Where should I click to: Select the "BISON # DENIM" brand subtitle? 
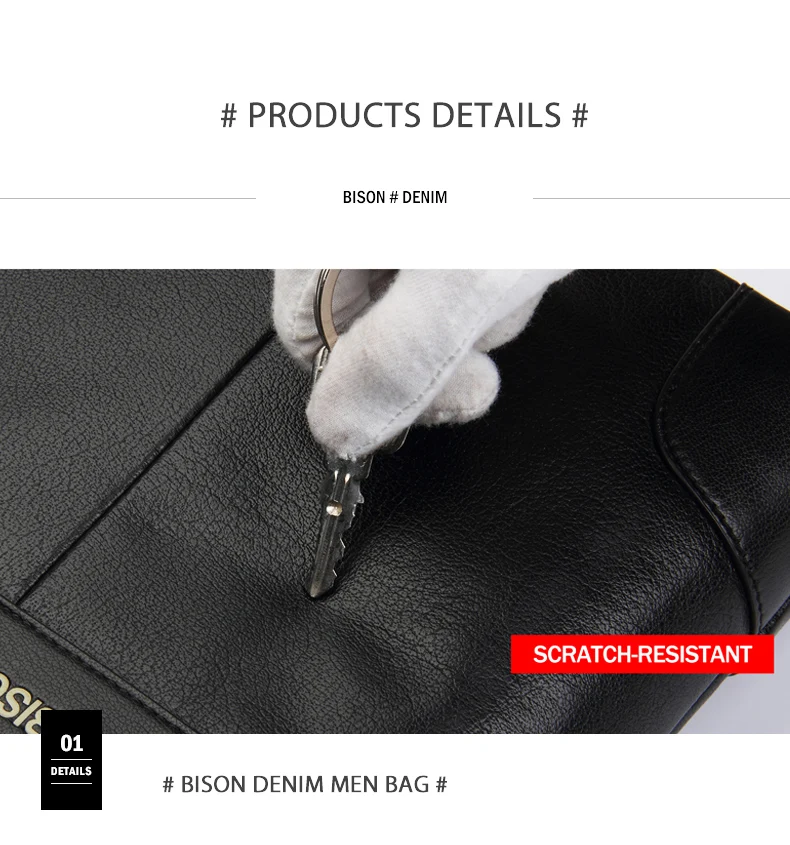(x=395, y=198)
